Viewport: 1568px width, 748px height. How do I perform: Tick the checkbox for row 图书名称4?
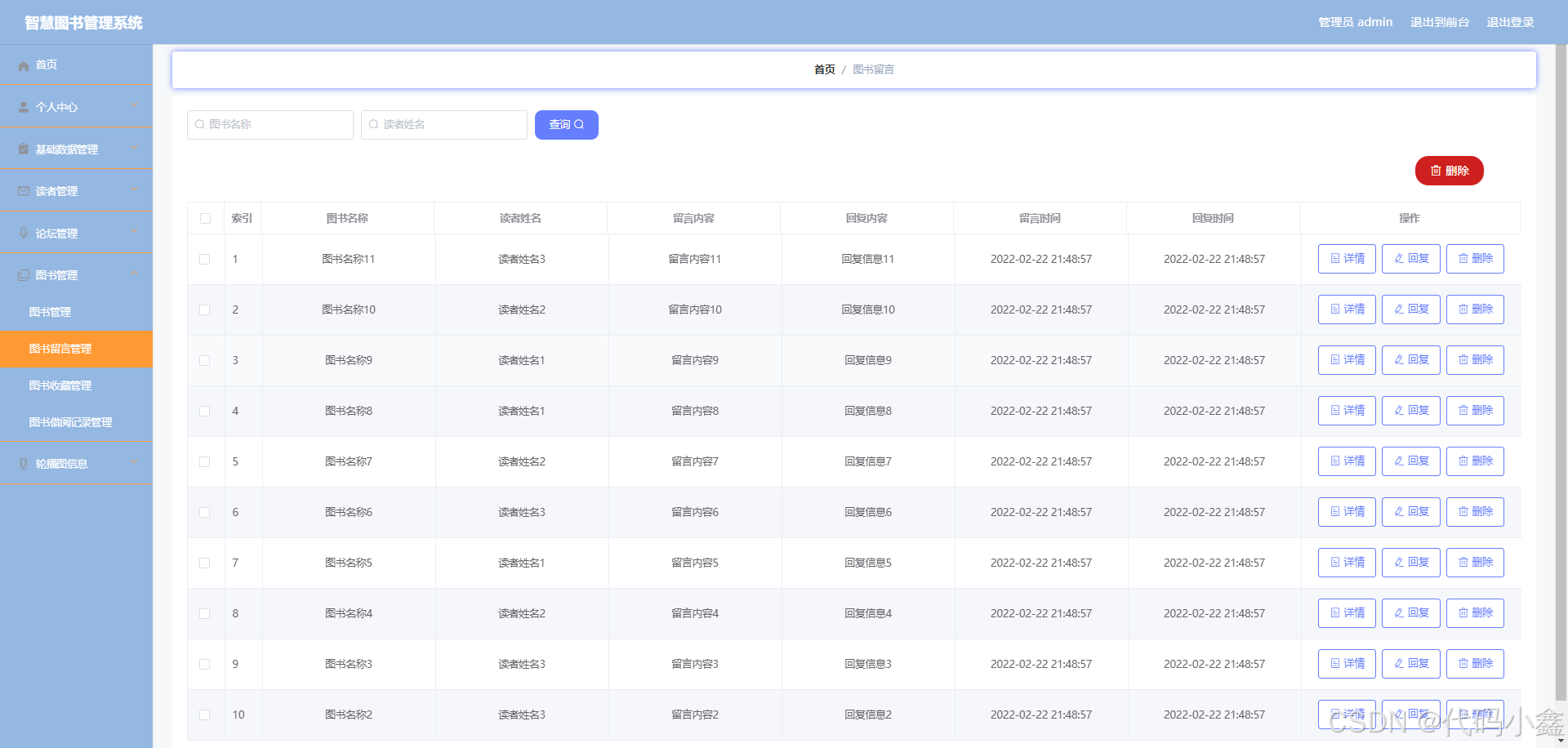[x=205, y=613]
